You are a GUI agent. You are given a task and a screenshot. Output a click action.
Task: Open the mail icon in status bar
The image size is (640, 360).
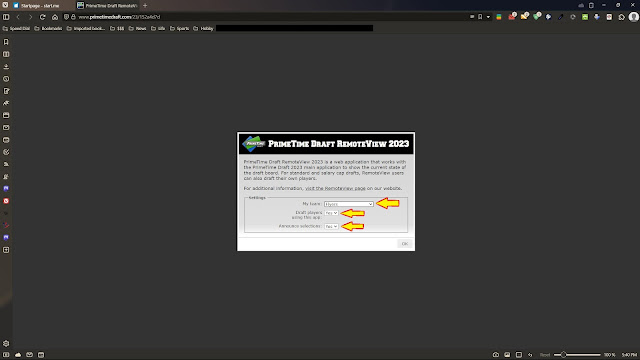[29, 355]
